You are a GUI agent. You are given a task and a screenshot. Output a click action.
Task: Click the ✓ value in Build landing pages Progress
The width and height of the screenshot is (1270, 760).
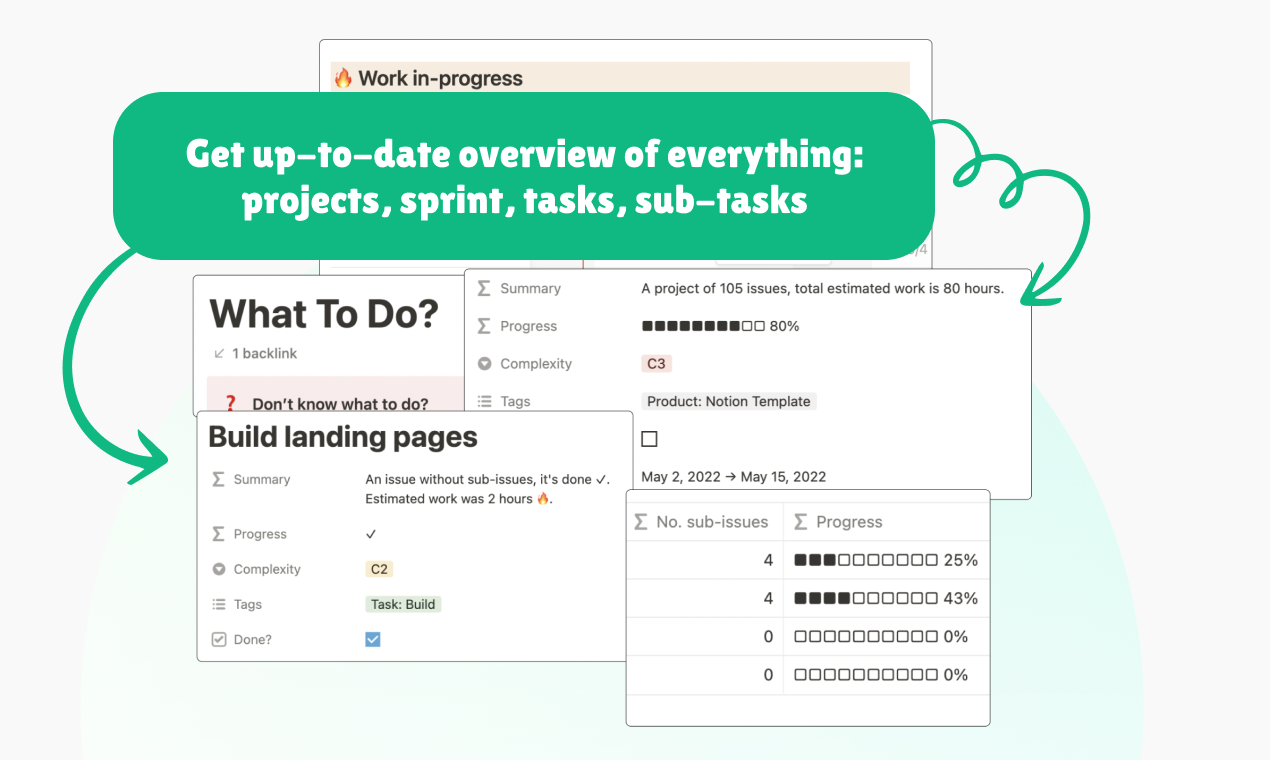(371, 534)
